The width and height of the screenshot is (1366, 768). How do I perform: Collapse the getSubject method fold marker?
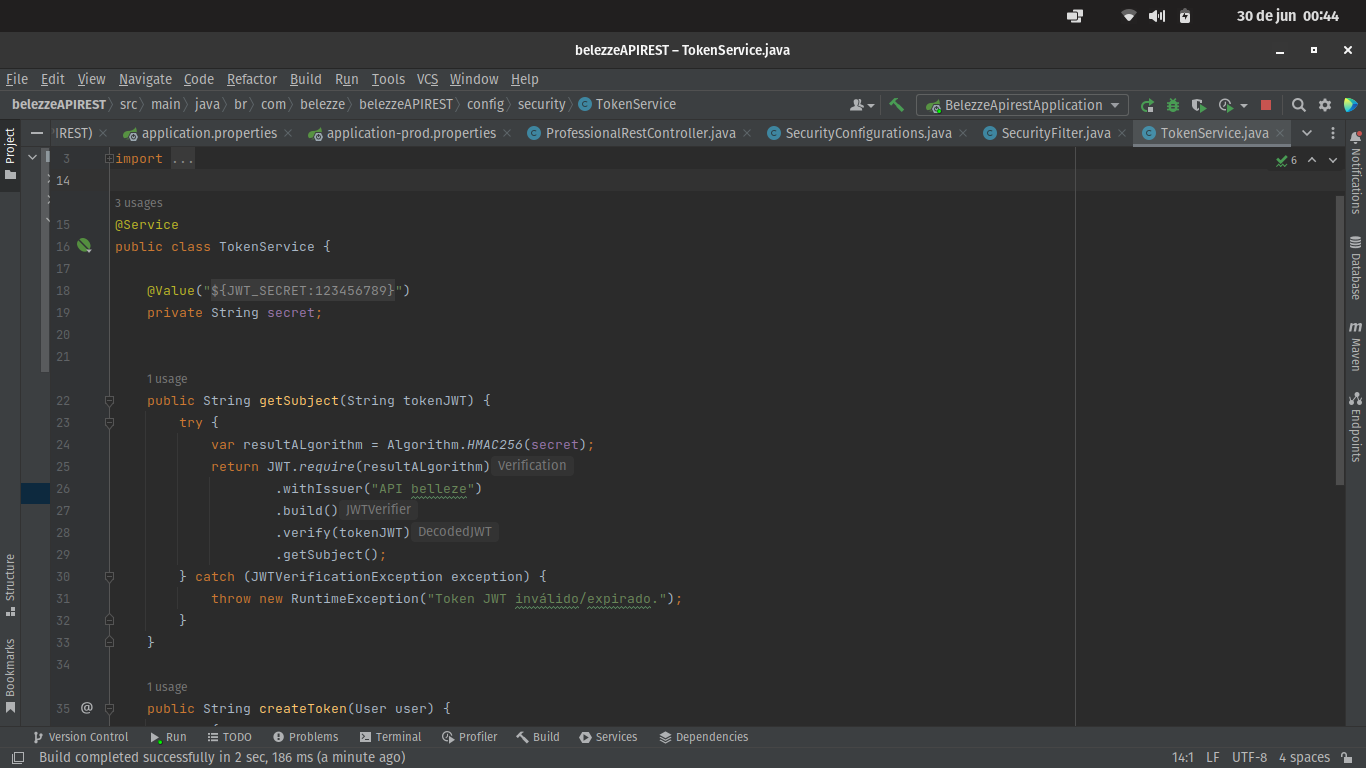[109, 401]
